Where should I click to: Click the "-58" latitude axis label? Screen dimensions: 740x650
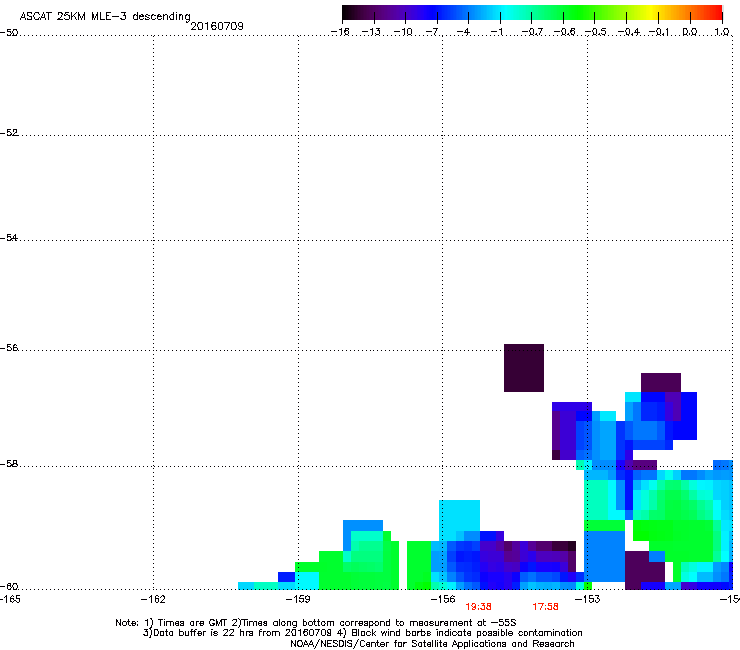pos(9,464)
